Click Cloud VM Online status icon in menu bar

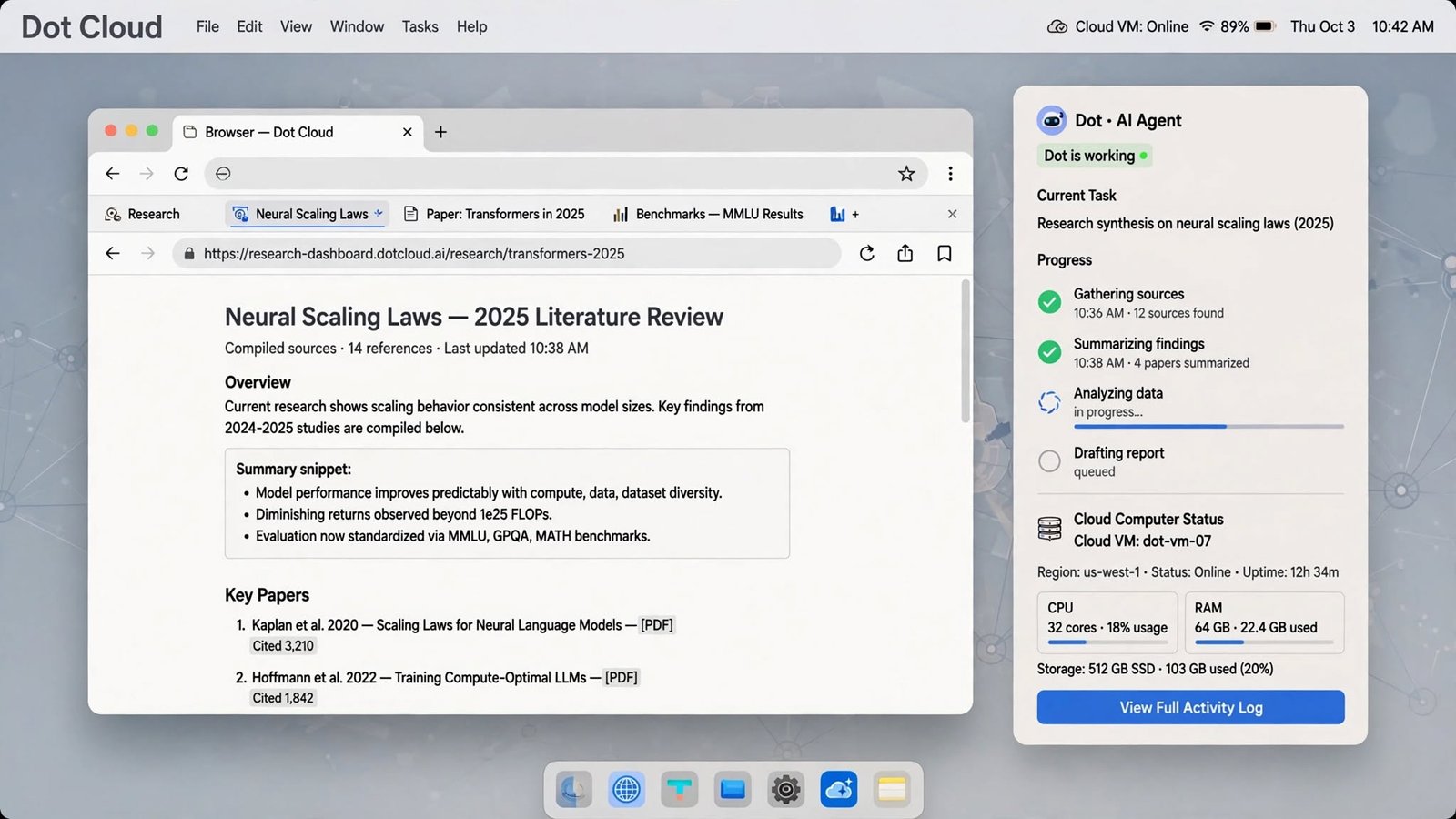pos(1057,26)
